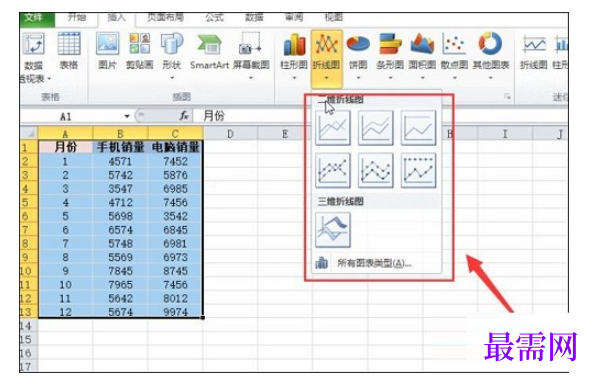The width and height of the screenshot is (596, 378).
Task: Open the PivotTable (数据透视表) tool
Action: (x=33, y=57)
